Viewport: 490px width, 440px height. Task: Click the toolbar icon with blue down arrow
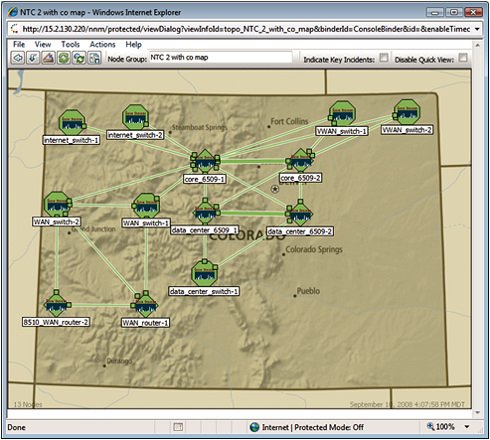click(x=33, y=58)
